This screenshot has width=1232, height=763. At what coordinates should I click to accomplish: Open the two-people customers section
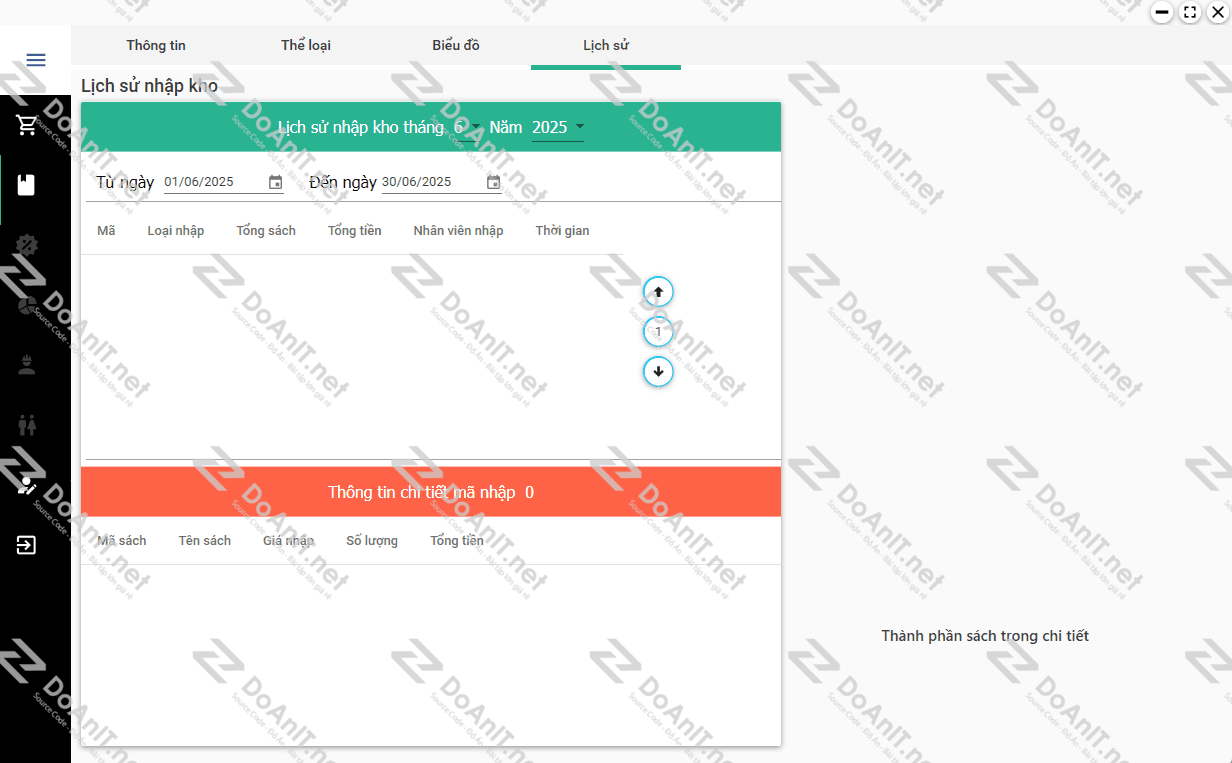click(x=27, y=425)
